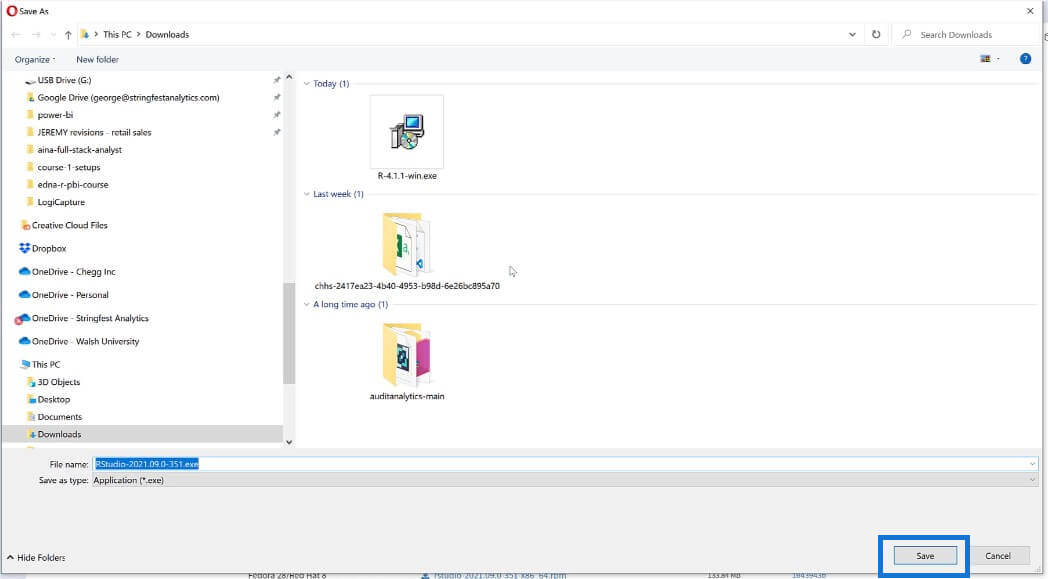Select JEREMY revisions - retail sales folder

[x=94, y=132]
